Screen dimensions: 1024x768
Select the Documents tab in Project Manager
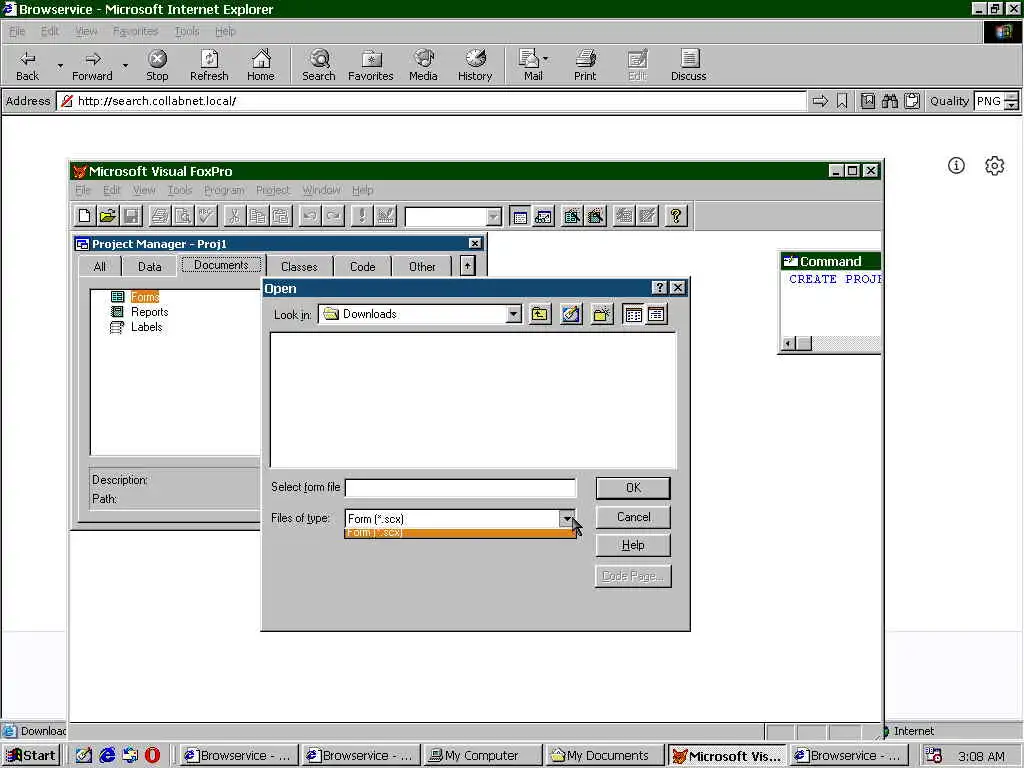click(x=221, y=265)
